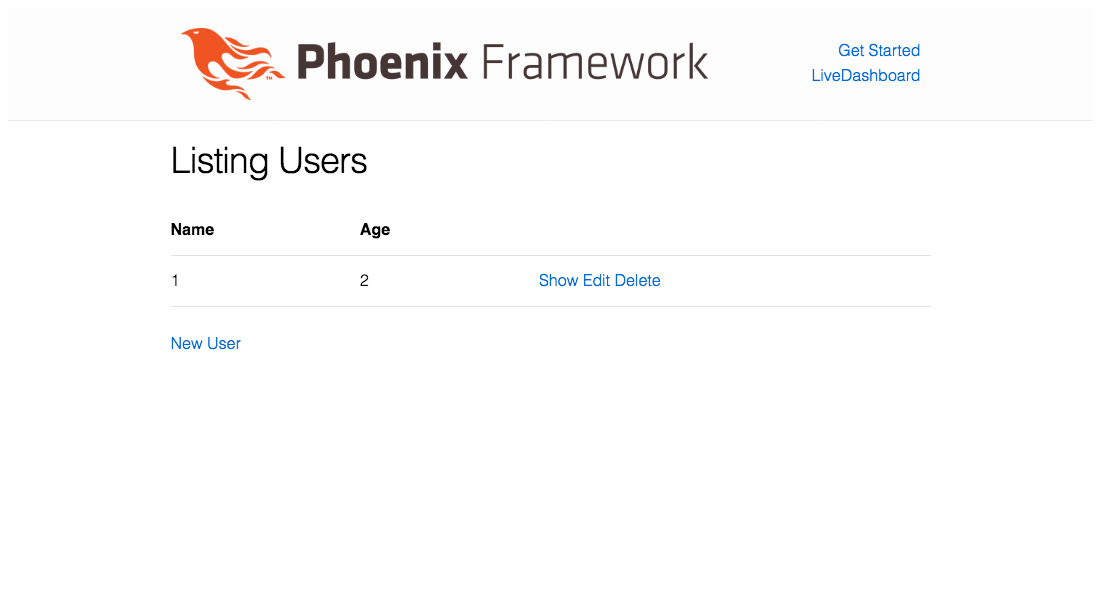The image size is (1101, 594).
Task: Create a user via the New User link
Action: pyautogui.click(x=205, y=343)
